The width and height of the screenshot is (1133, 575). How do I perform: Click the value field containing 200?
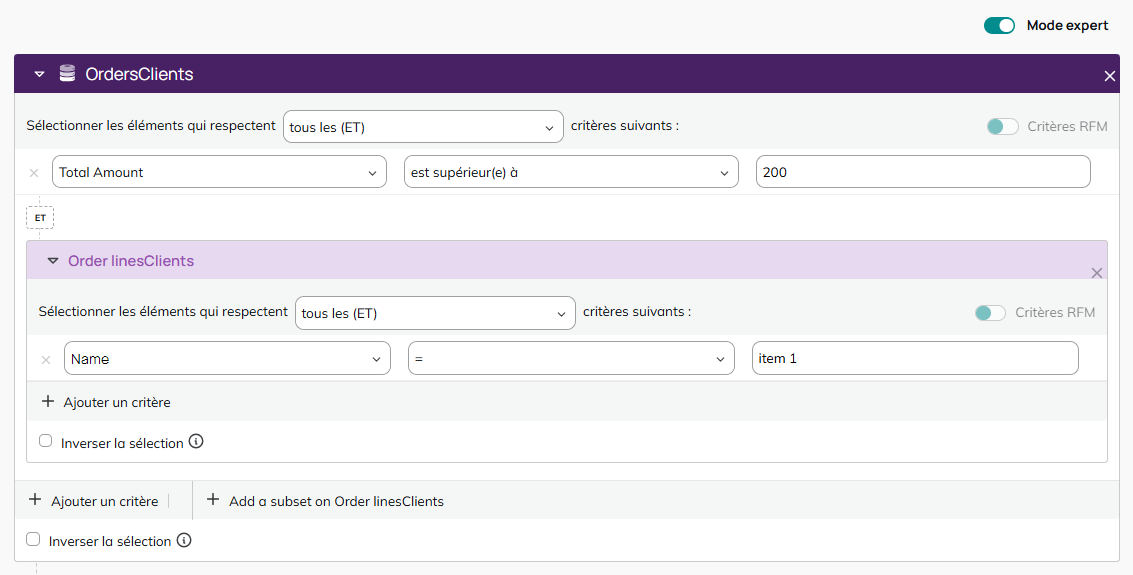click(923, 172)
